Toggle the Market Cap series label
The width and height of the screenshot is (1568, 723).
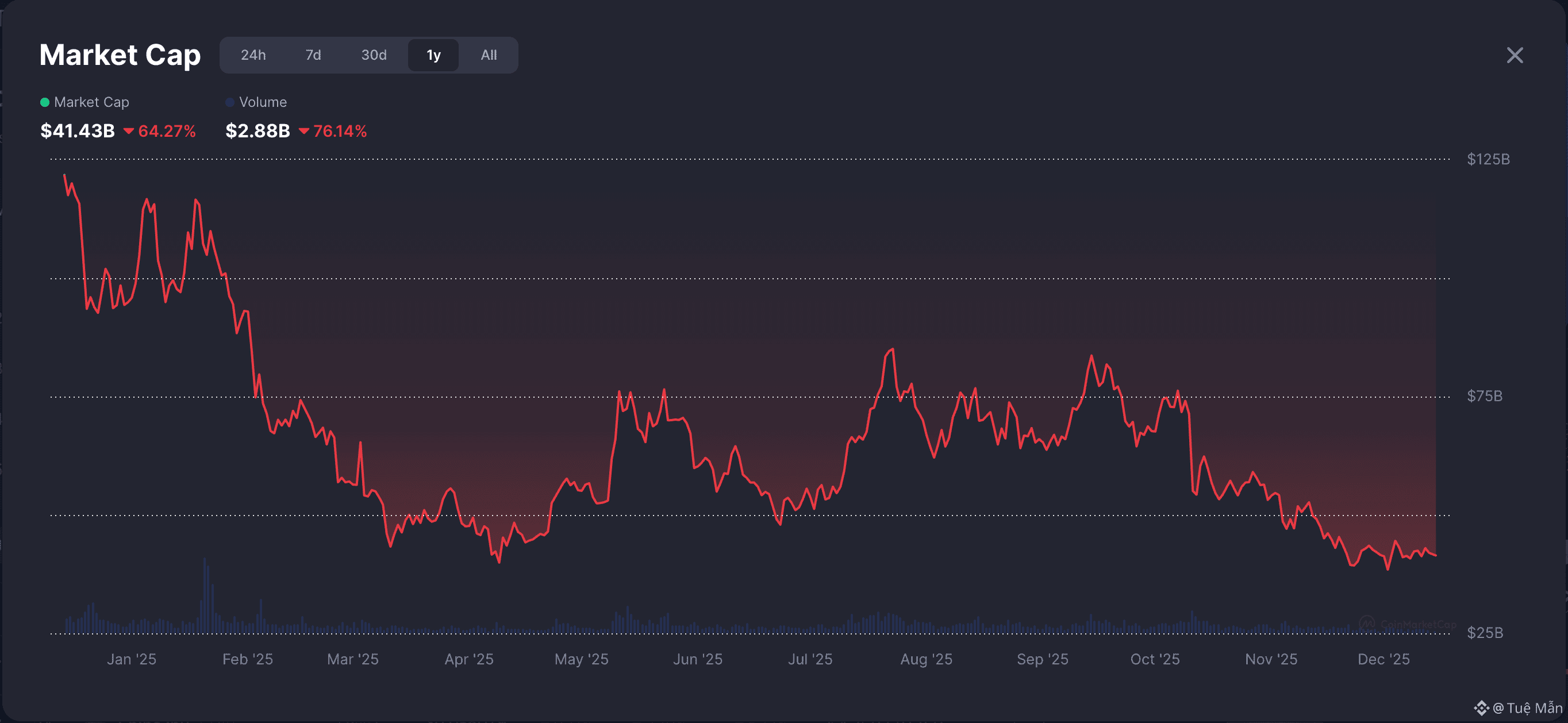coord(91,102)
